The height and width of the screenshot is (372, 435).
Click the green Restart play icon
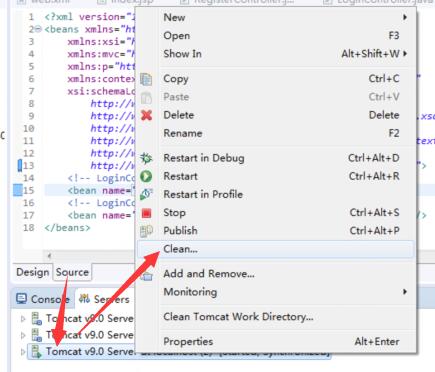[146, 176]
